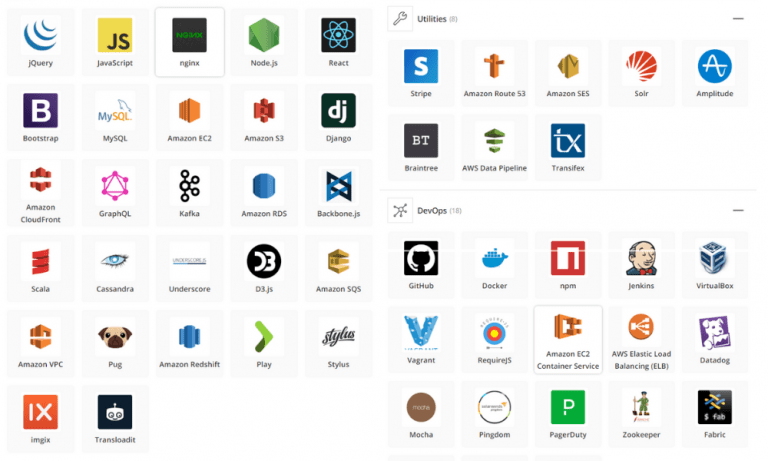Select the Amazon SES icon
The width and height of the screenshot is (768, 461).
tap(568, 66)
